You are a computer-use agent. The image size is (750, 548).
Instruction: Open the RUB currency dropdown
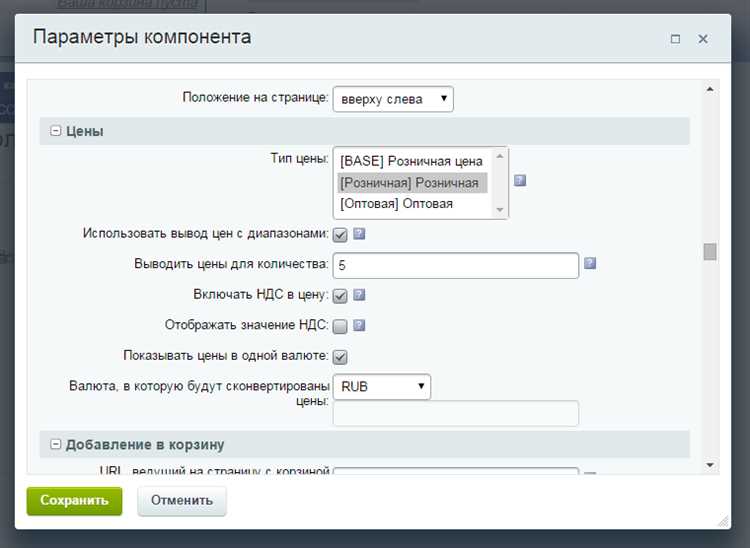pyautogui.click(x=382, y=387)
